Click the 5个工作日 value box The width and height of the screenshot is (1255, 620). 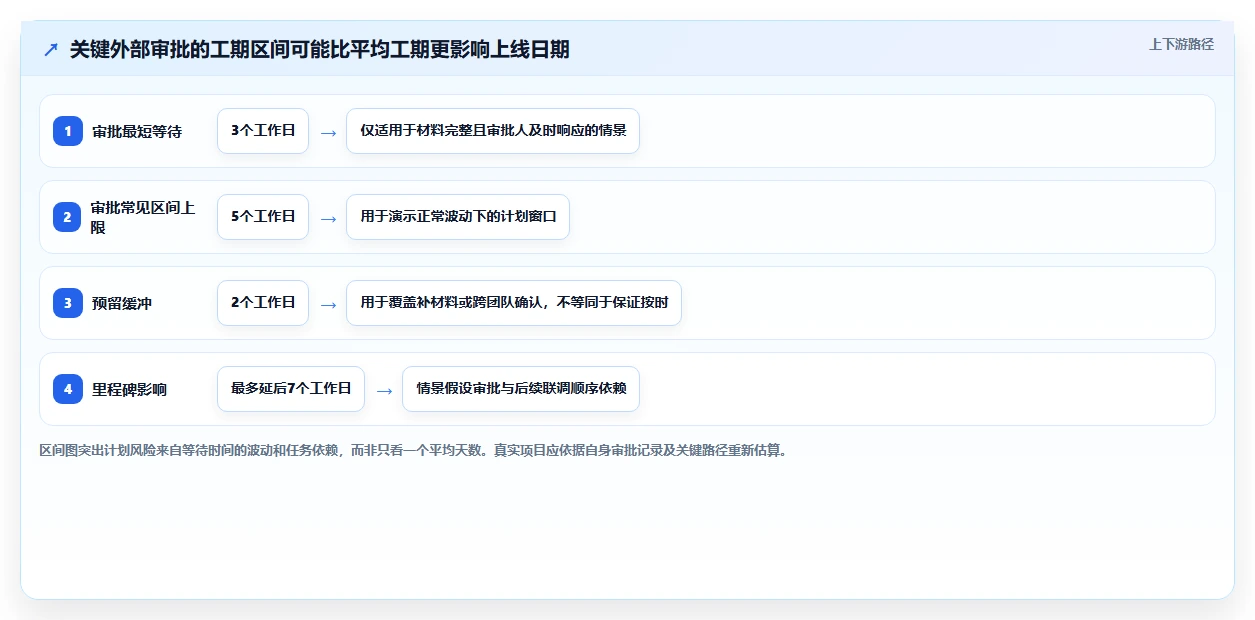(263, 217)
